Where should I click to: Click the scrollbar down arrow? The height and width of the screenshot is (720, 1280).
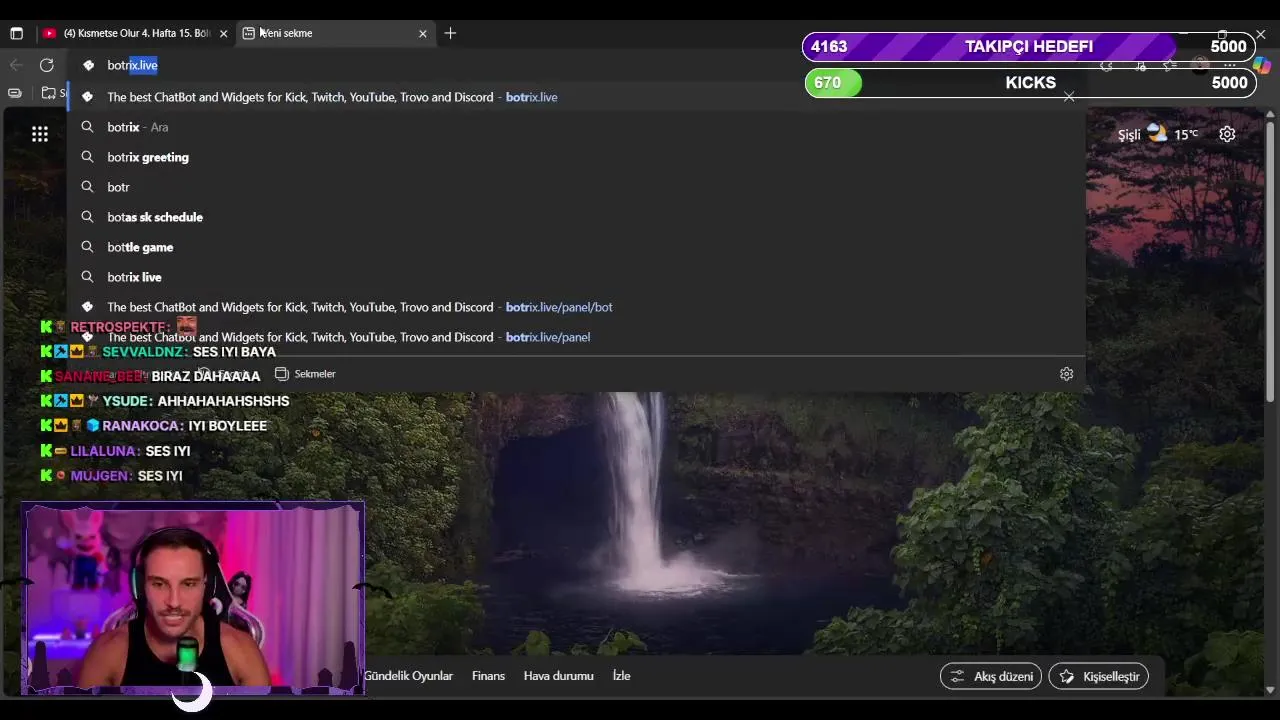point(1271,690)
